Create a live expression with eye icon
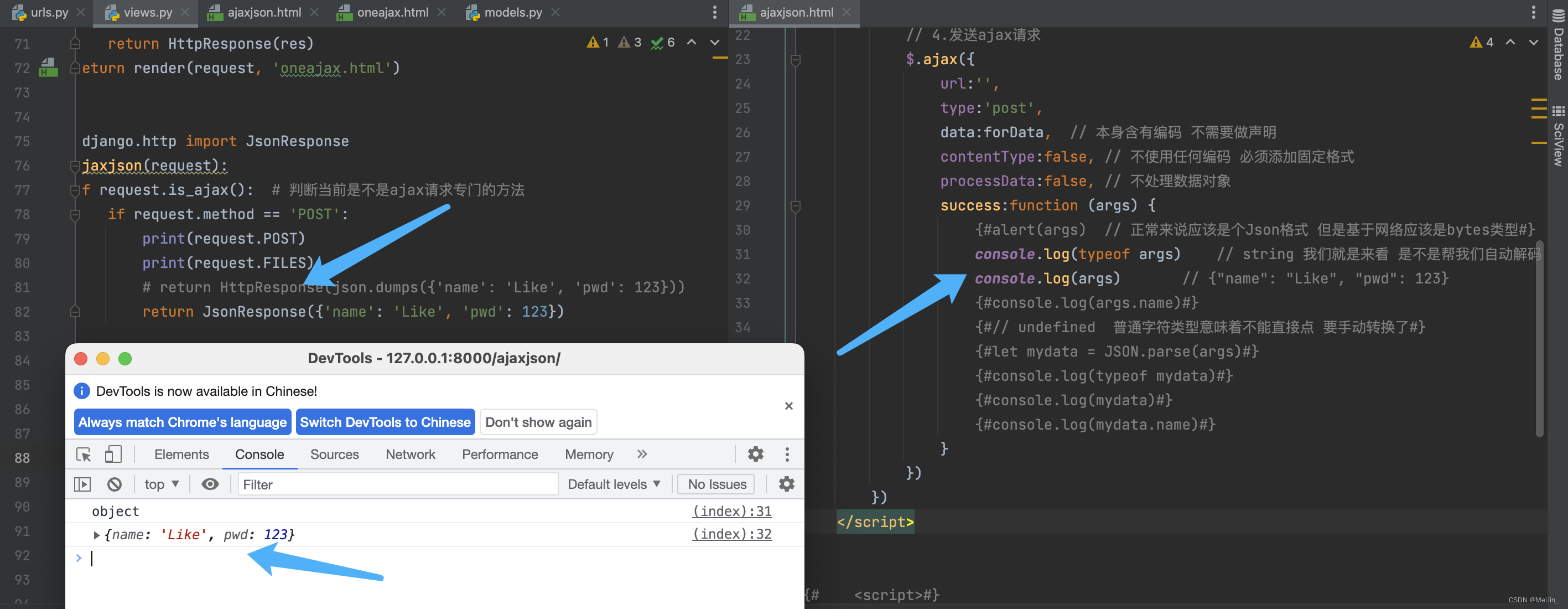1568x609 pixels. [x=210, y=484]
